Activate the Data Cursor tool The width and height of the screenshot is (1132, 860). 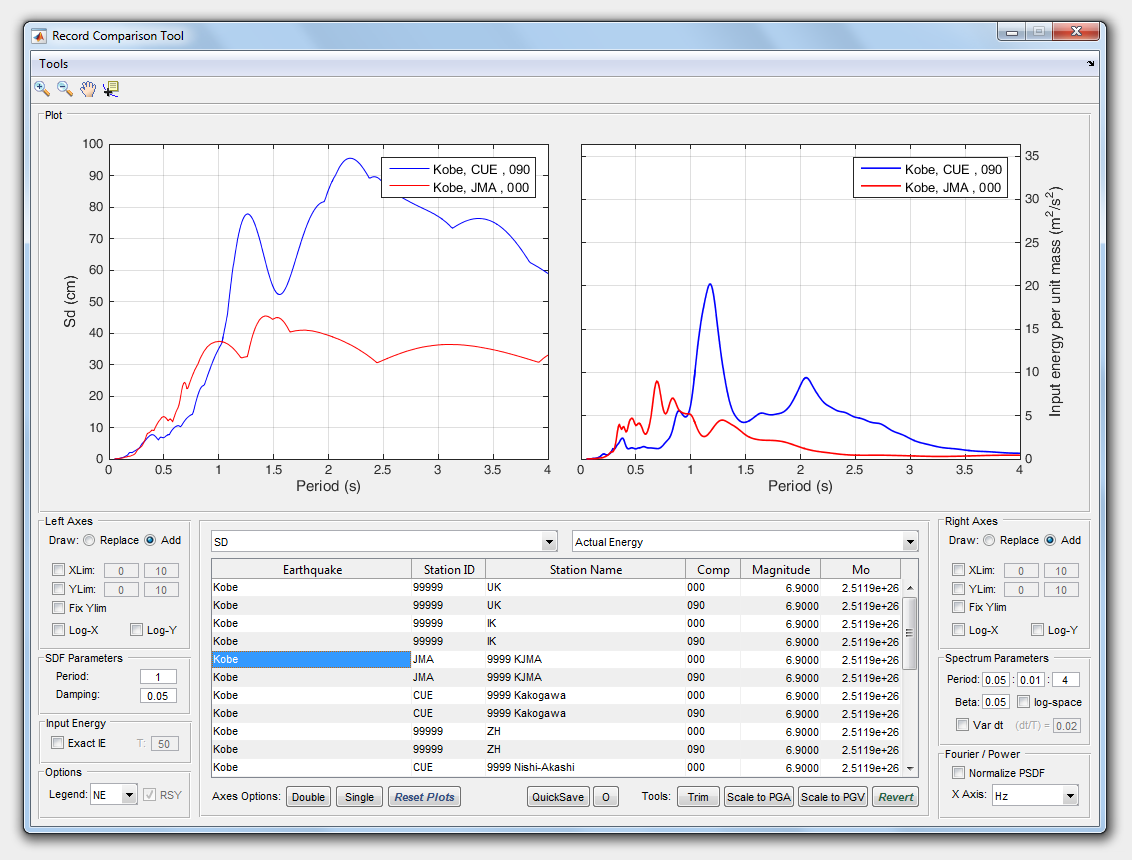pos(110,89)
